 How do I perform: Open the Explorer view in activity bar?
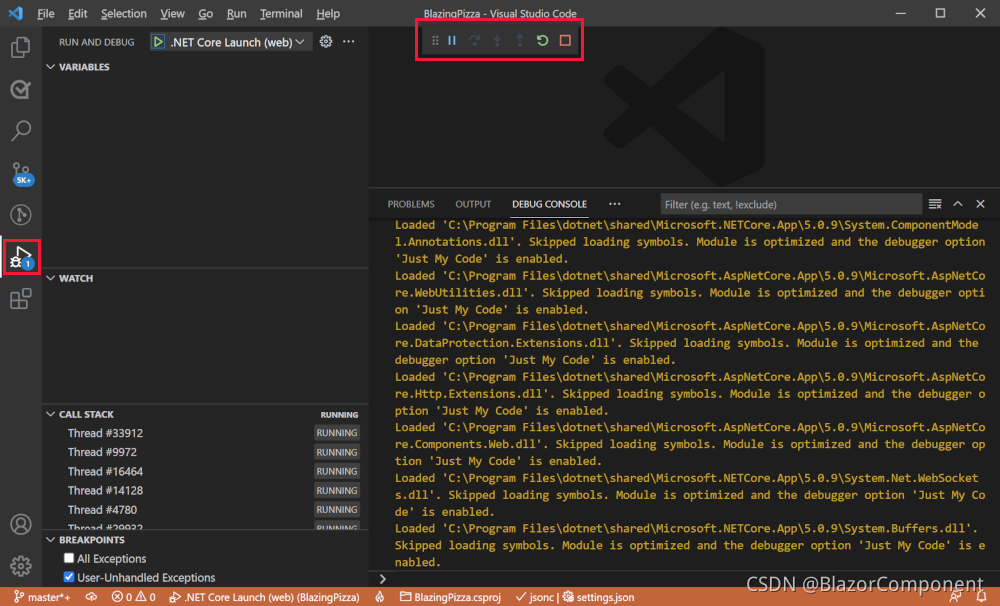point(20,47)
